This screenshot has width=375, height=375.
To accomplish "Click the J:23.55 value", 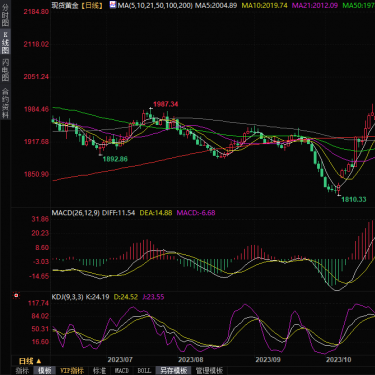I will point(153,297).
